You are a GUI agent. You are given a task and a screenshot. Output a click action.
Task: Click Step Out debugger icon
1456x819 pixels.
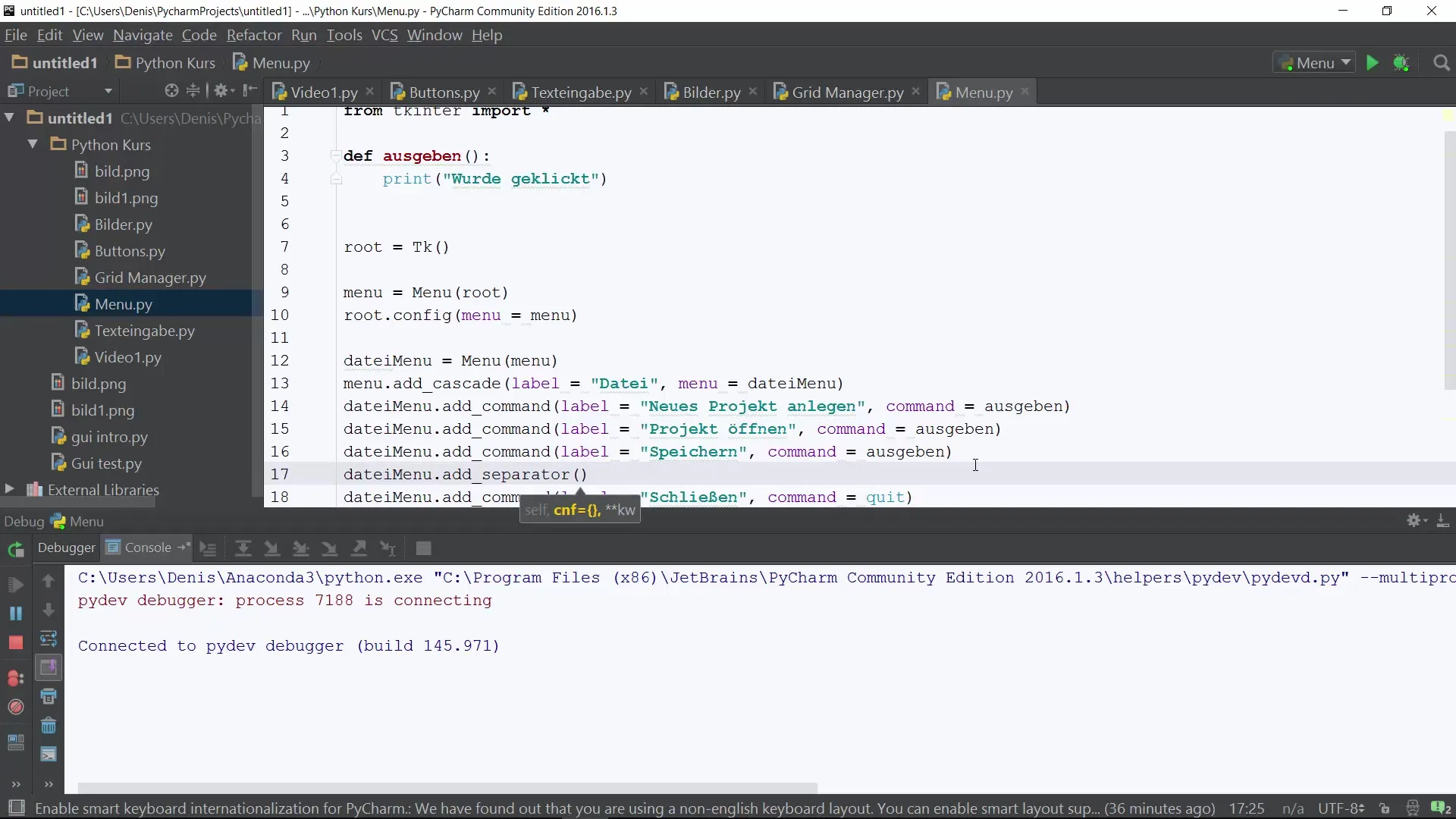359,548
